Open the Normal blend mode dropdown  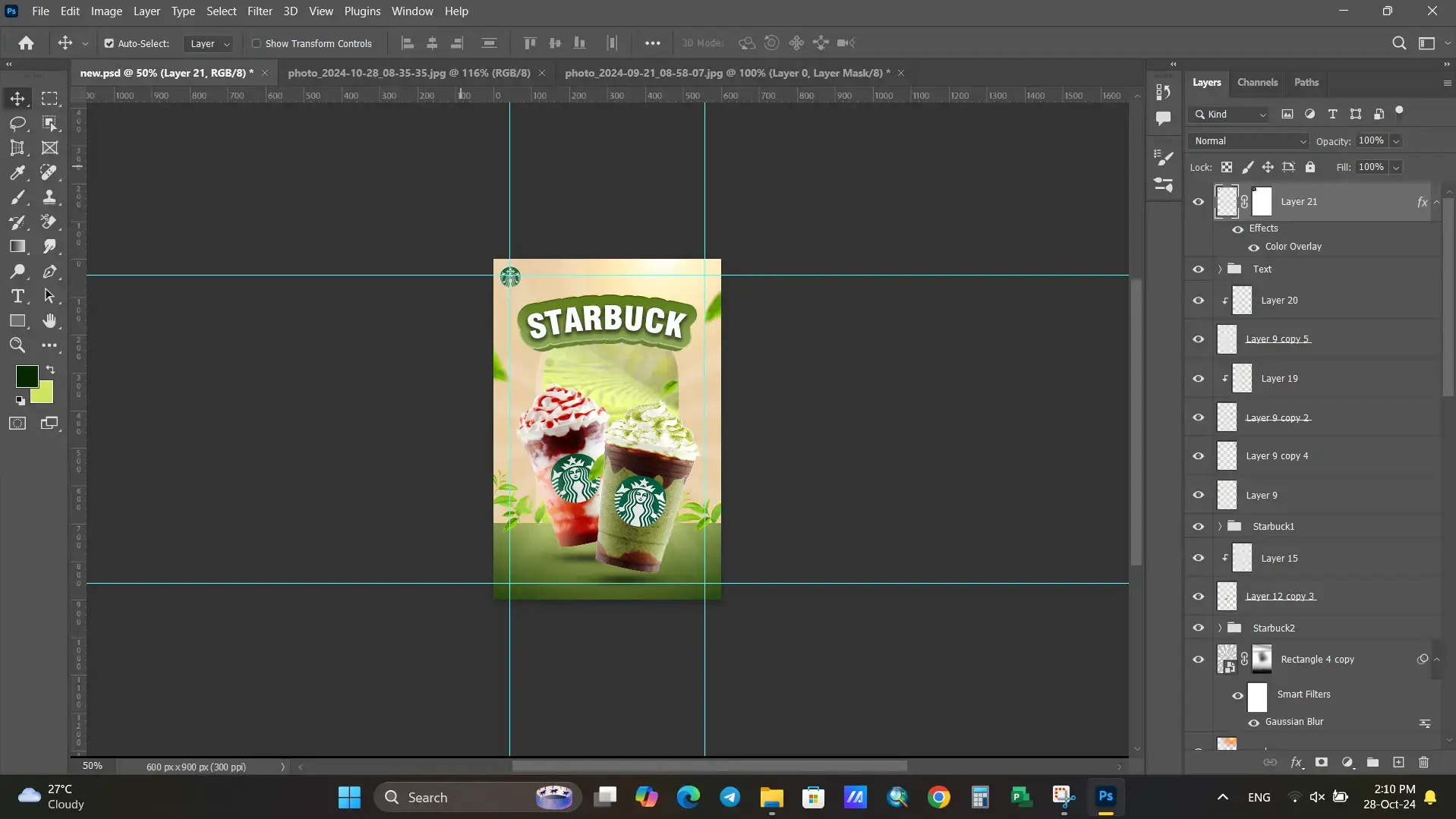click(1247, 140)
